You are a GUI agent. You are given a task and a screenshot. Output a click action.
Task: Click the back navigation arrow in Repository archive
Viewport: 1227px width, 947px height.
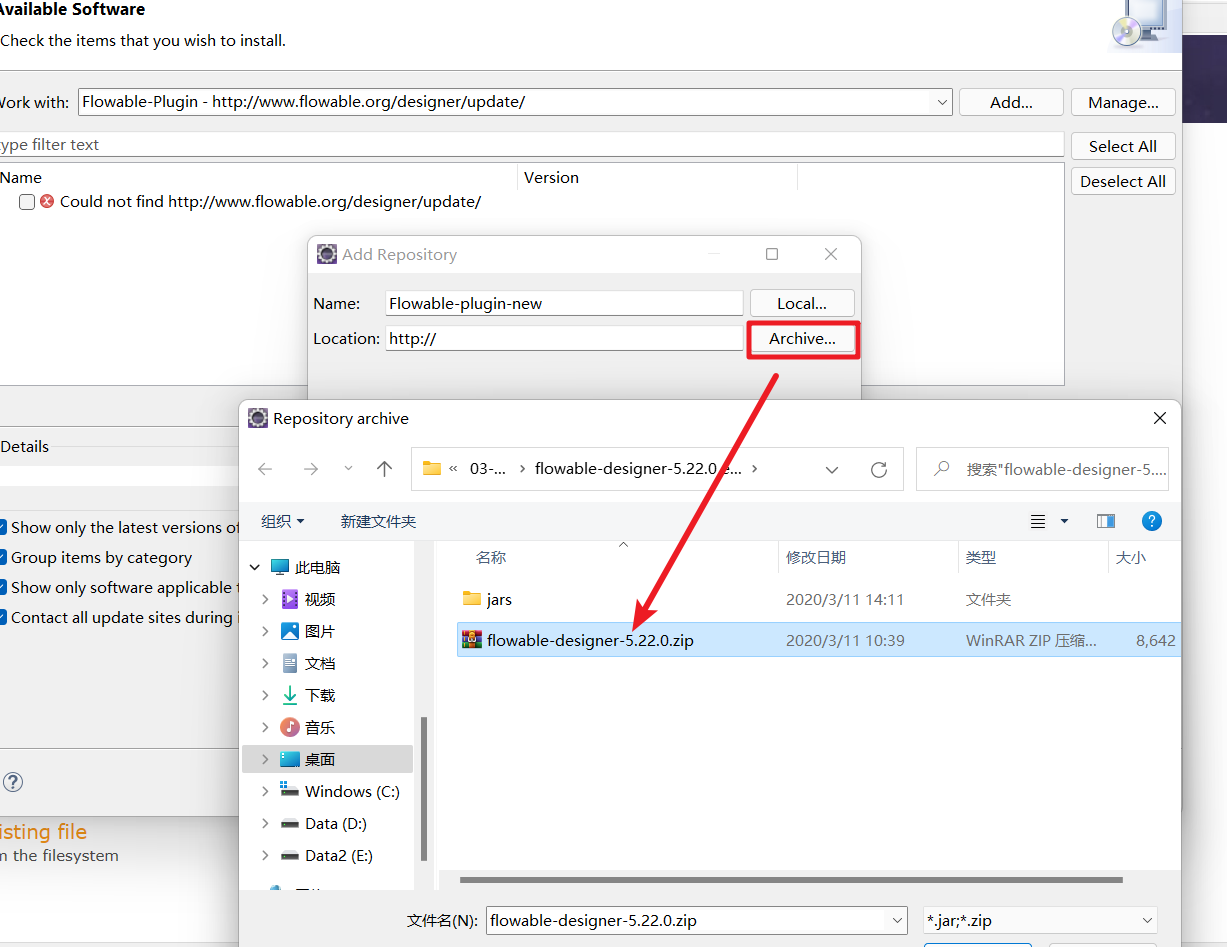pyautogui.click(x=264, y=468)
